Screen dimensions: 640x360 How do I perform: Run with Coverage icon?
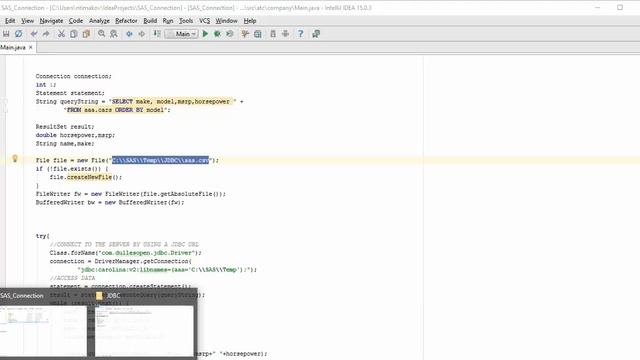pyautogui.click(x=230, y=34)
